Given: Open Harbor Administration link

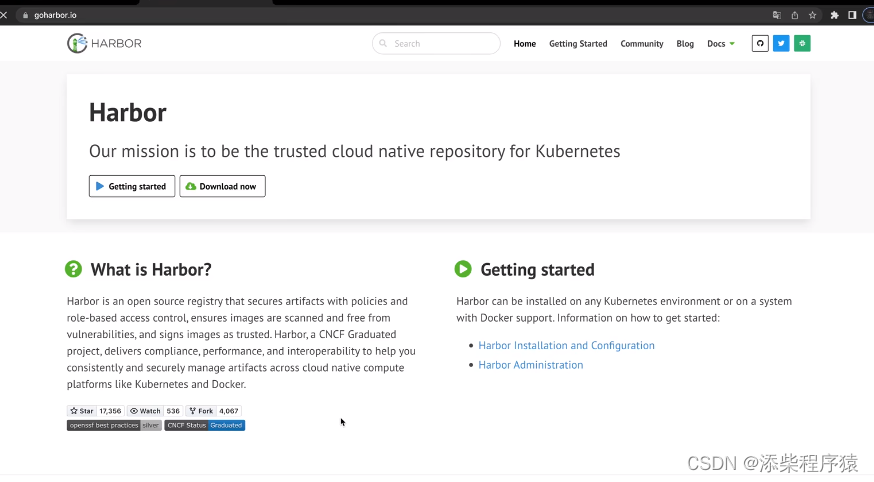Looking at the screenshot, I should click(x=531, y=365).
